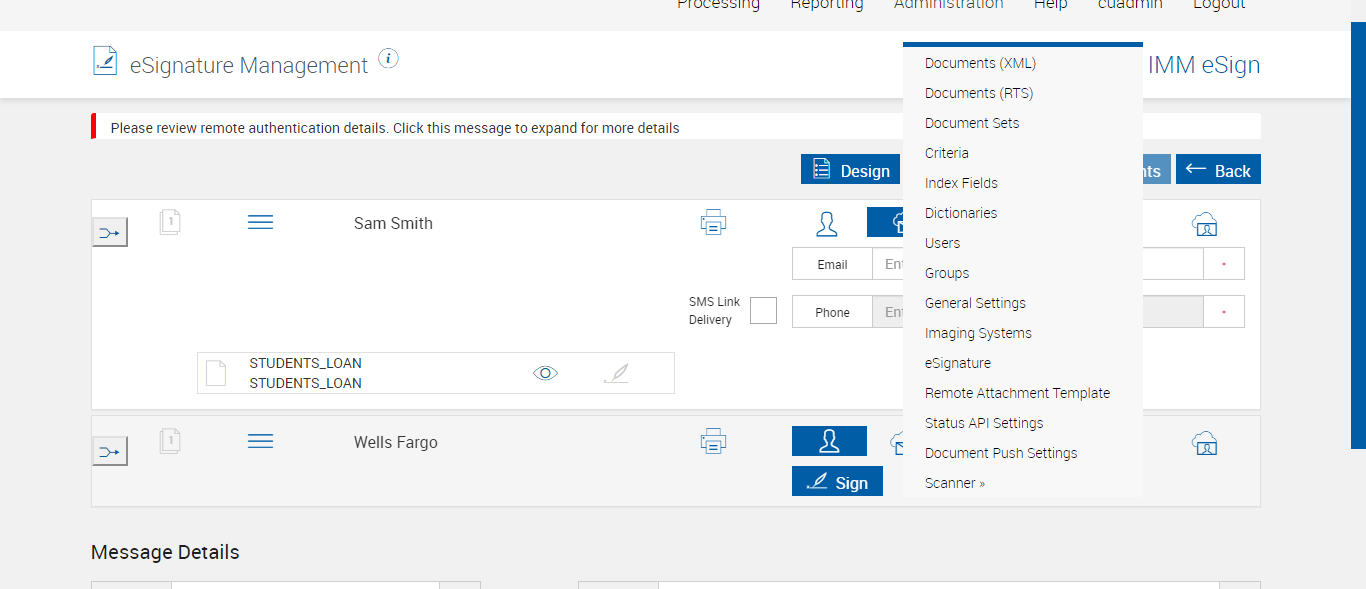Click the printer icon in Wells Fargo row
This screenshot has width=1366, height=589.
coord(713,441)
